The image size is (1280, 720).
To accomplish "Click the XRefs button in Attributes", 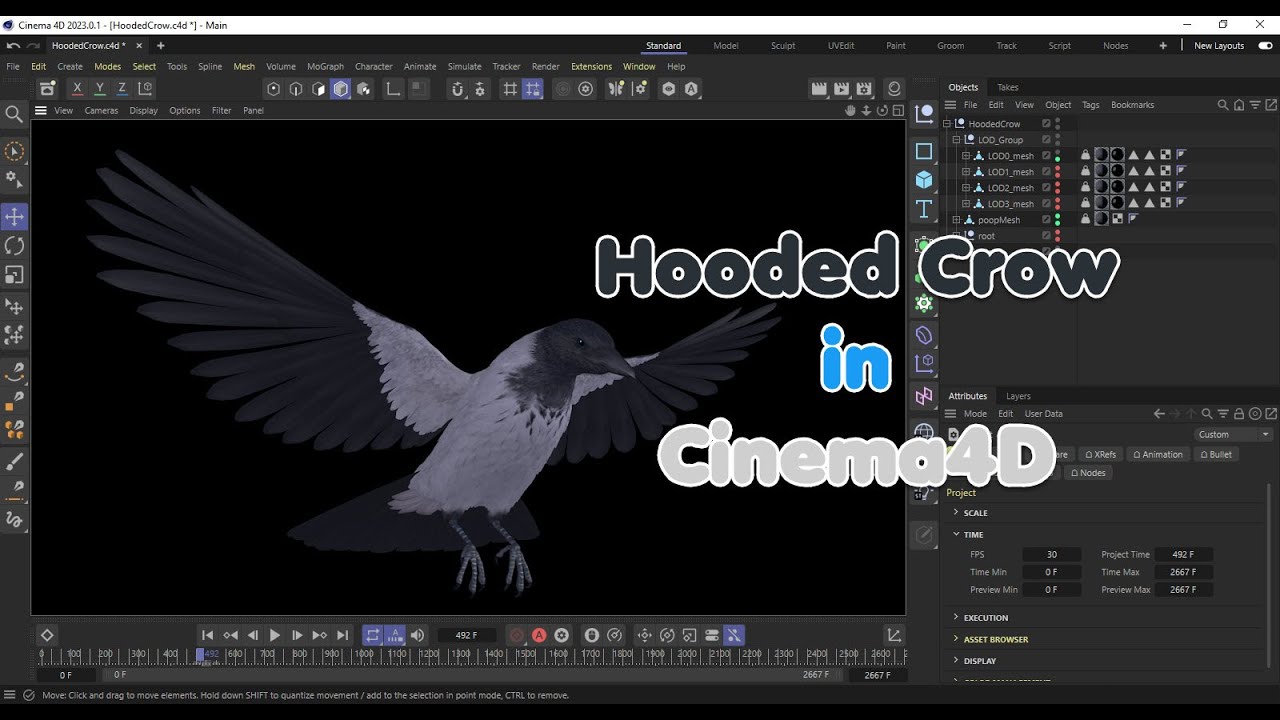I will [1100, 454].
